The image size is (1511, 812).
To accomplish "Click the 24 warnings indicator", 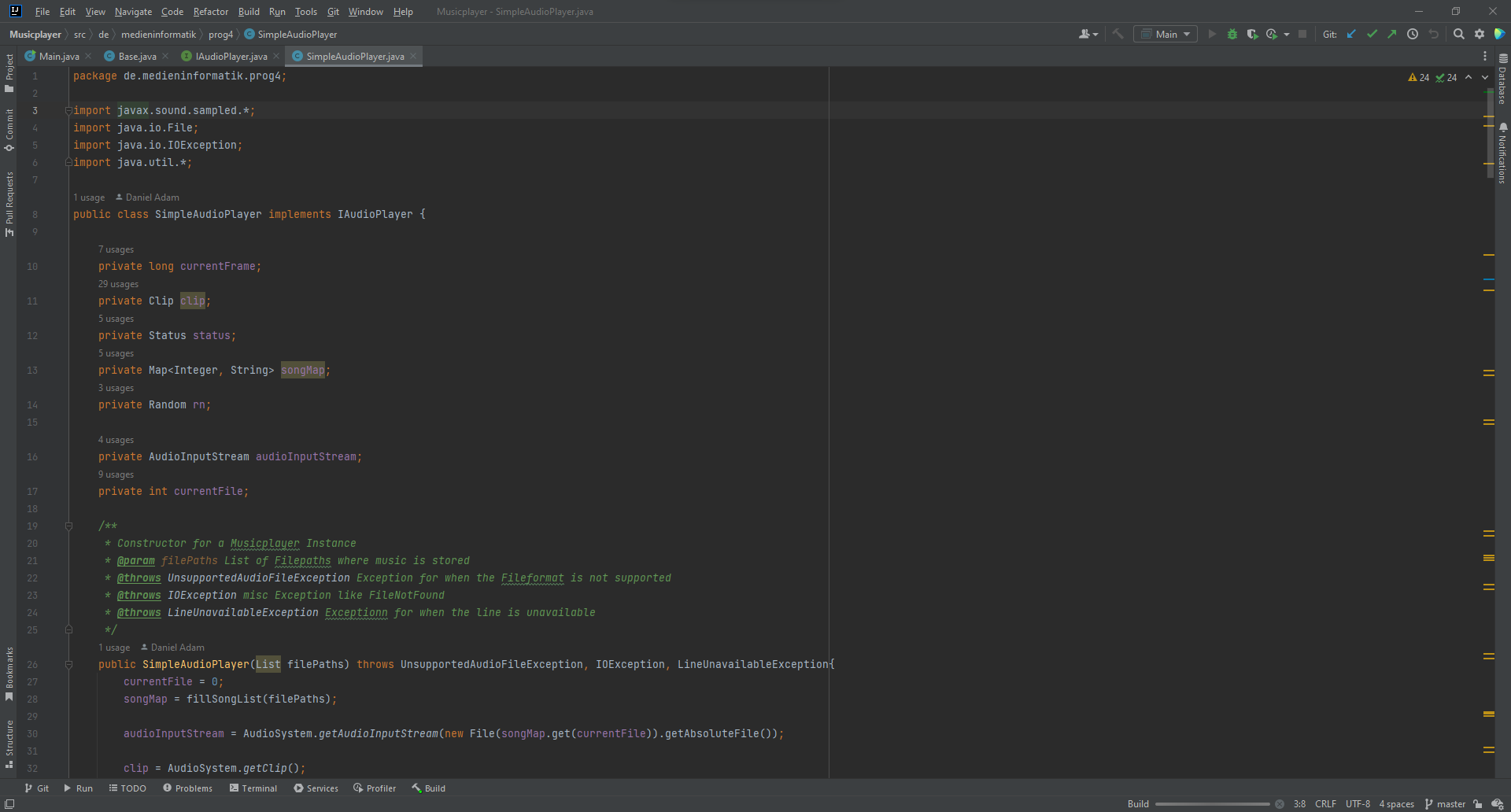I will click(1419, 77).
